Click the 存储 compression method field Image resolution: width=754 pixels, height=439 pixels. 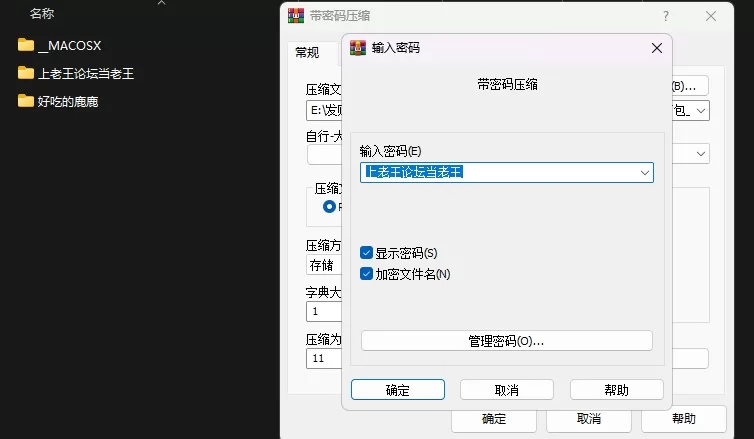[324, 265]
